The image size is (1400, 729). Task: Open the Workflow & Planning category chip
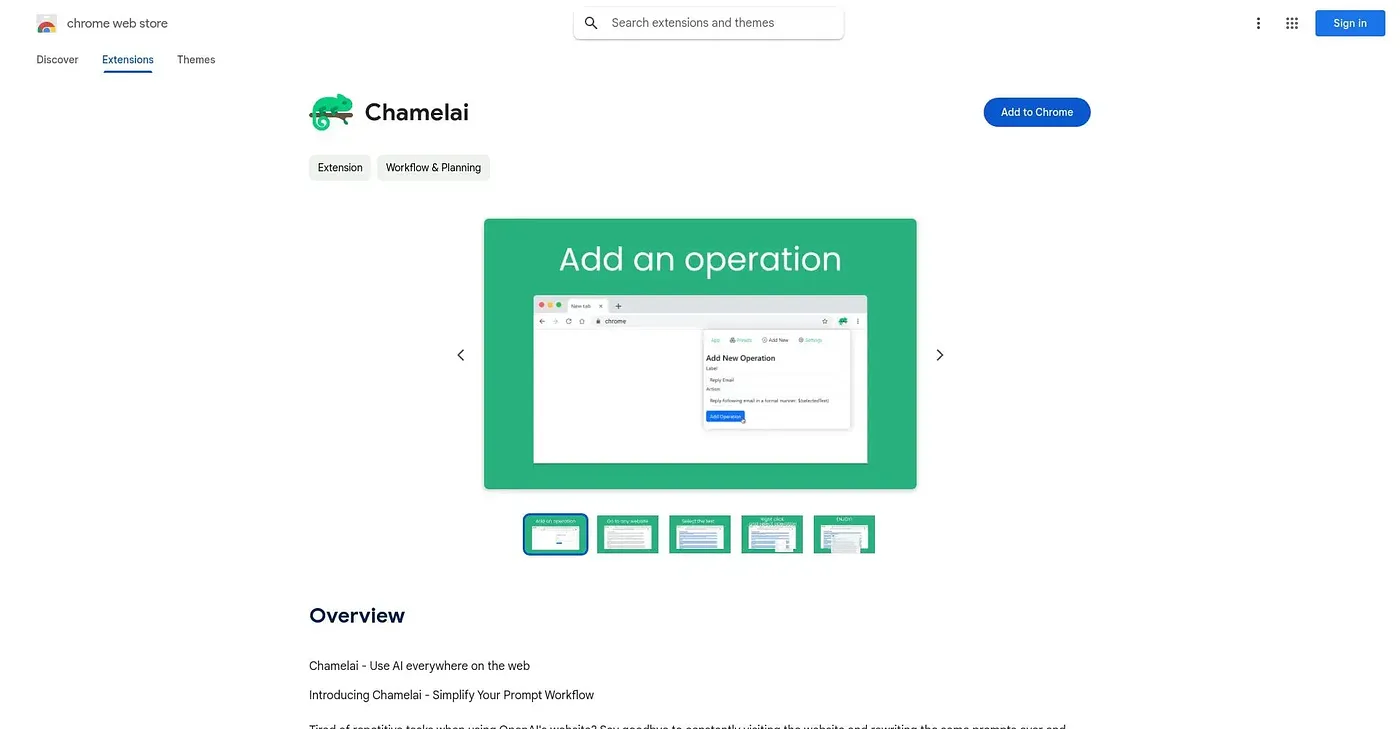(x=433, y=168)
